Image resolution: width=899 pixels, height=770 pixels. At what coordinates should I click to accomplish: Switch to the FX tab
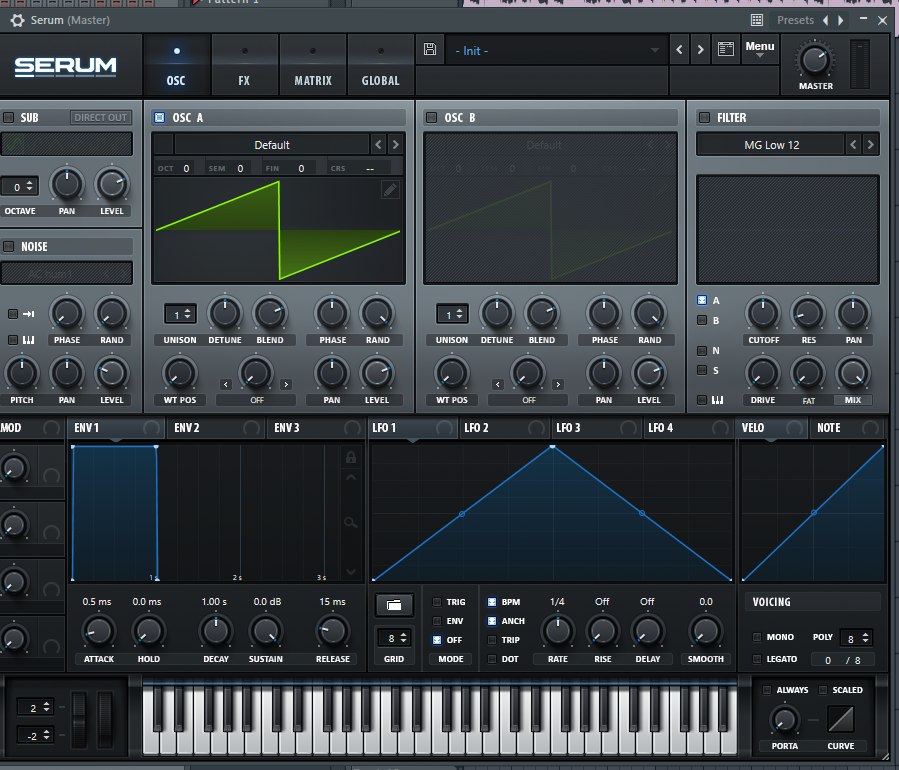click(244, 66)
